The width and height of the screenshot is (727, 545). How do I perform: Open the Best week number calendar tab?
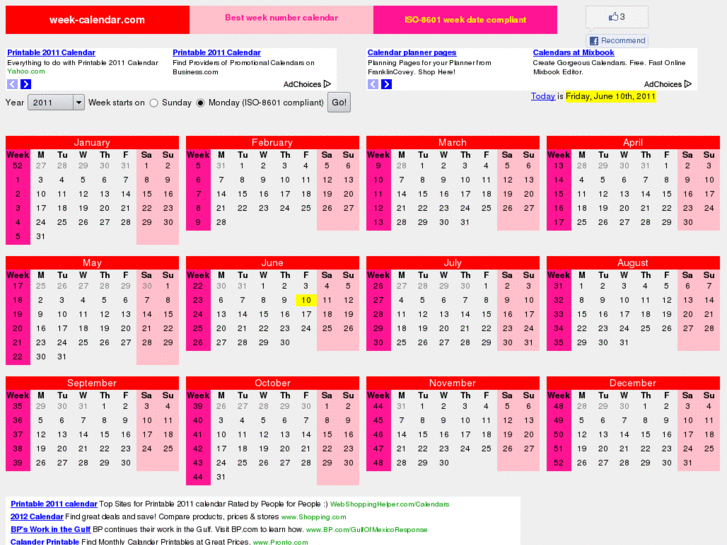(x=281, y=18)
